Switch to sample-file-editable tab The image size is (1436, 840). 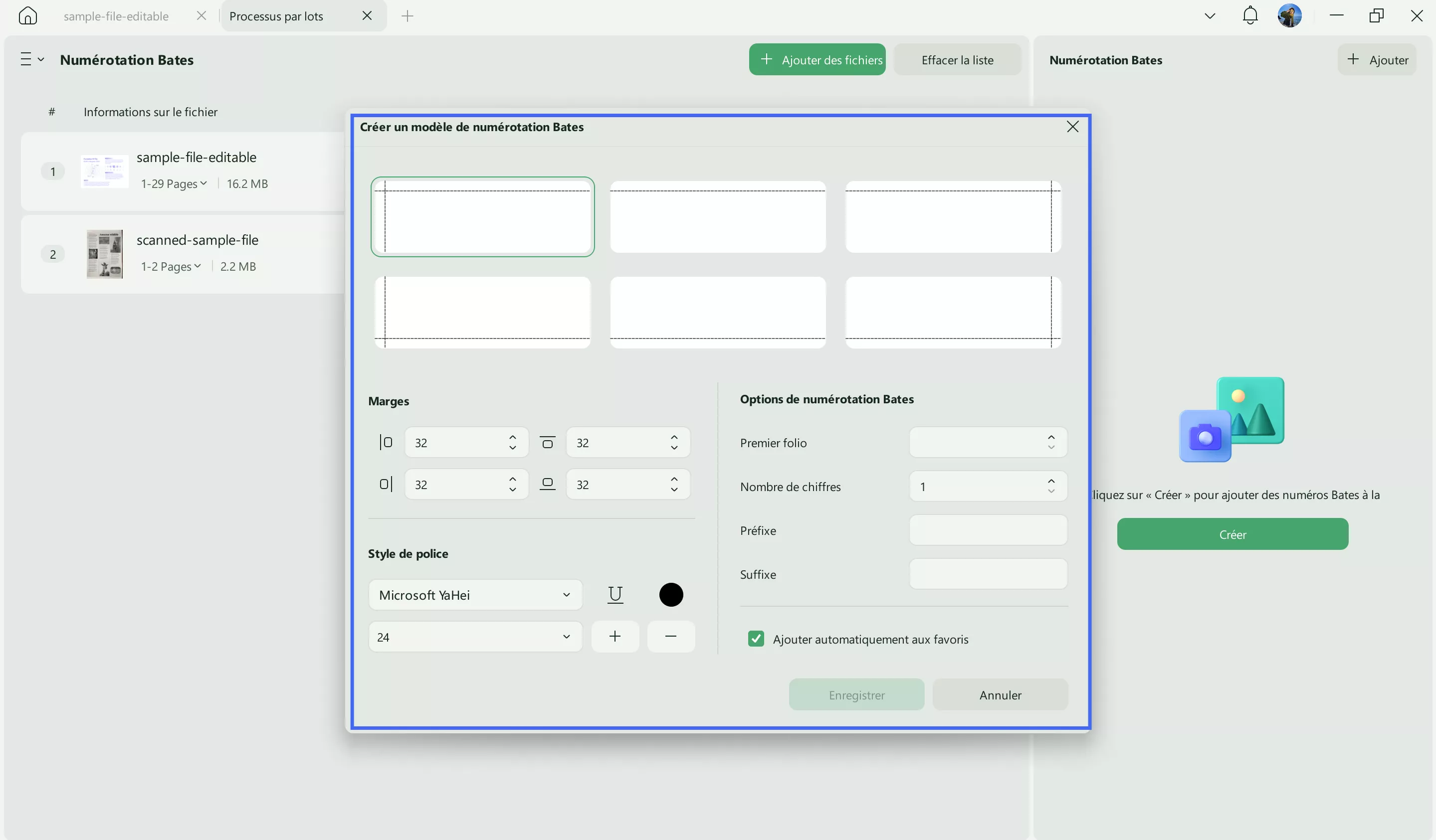point(116,16)
